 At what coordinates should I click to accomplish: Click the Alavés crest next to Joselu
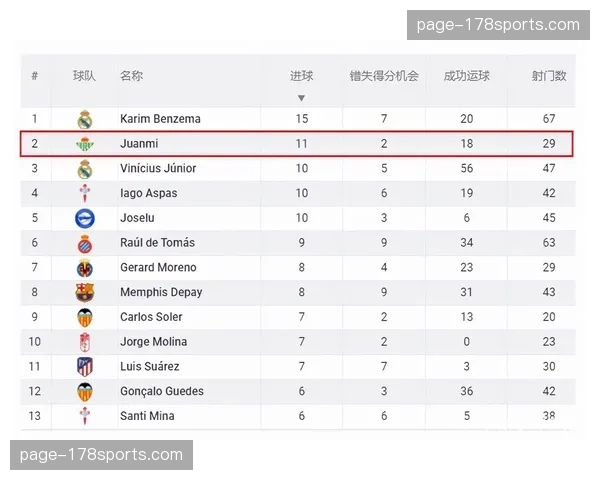(85, 218)
